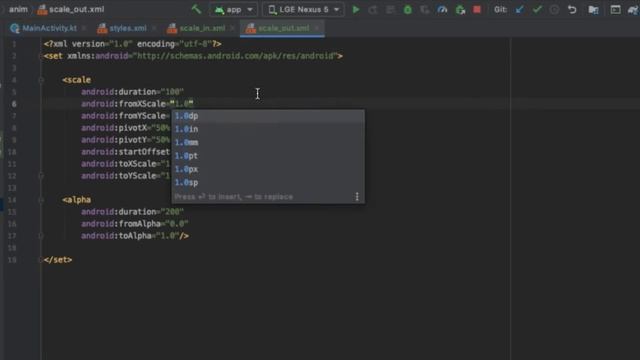
Task: Open Git Show History clock icon
Action: (x=554, y=9)
